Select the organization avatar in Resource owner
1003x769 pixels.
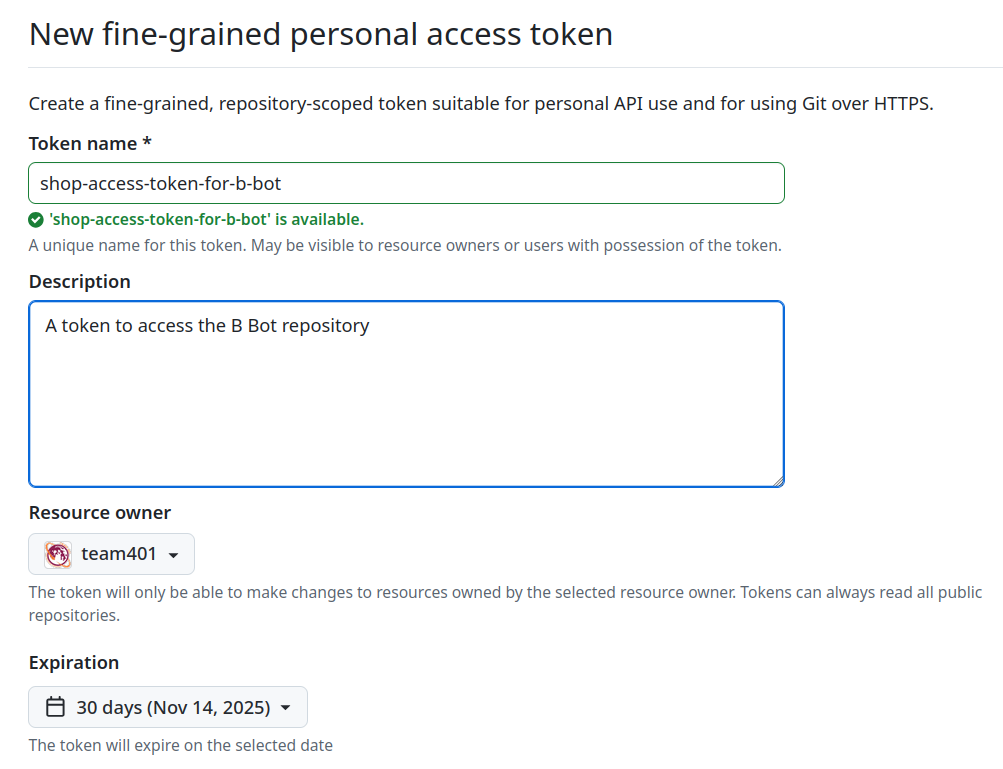(56, 553)
